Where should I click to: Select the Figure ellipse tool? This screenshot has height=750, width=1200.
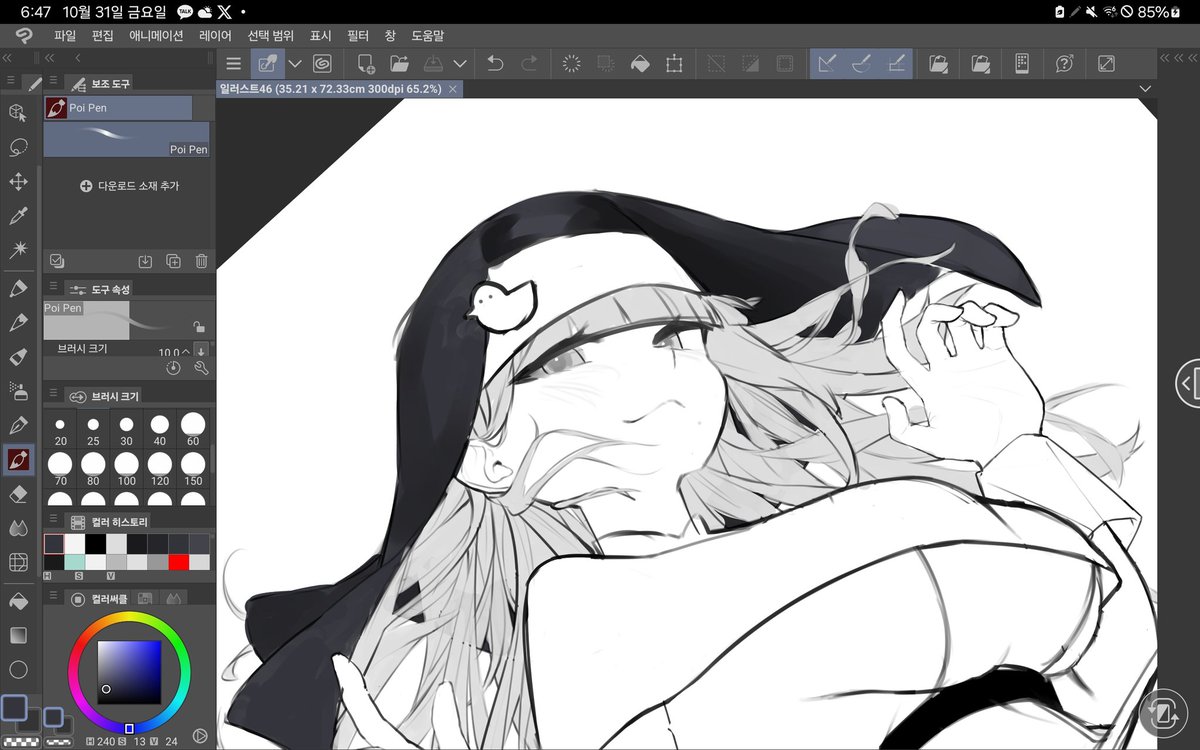click(17, 670)
